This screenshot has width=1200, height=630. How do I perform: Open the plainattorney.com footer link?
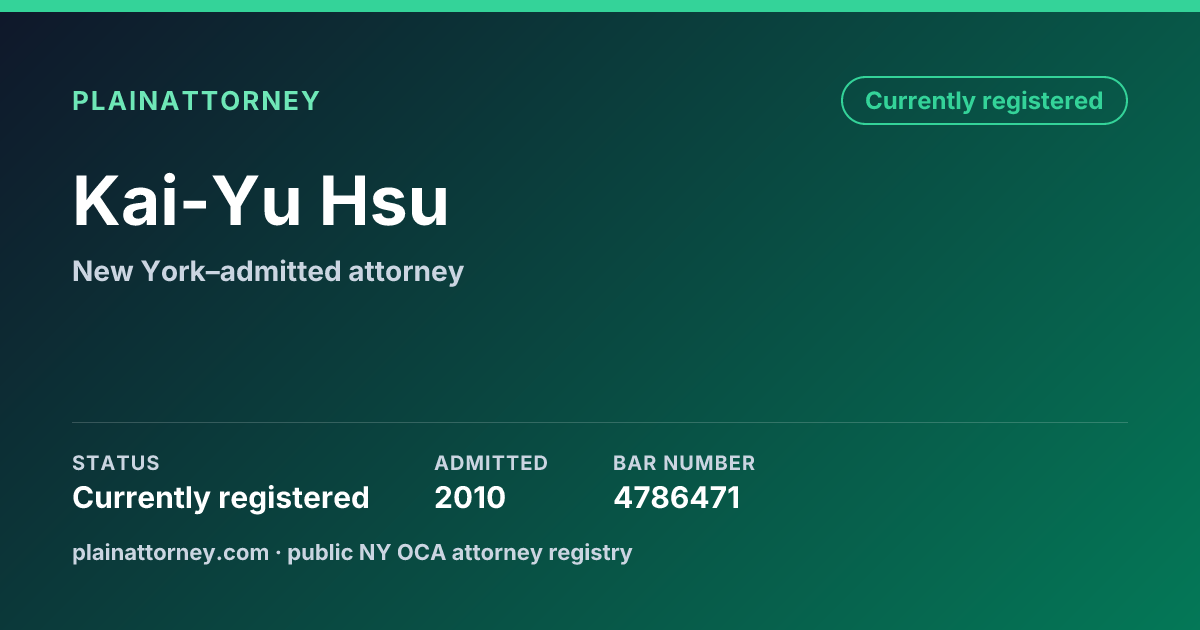(x=170, y=552)
